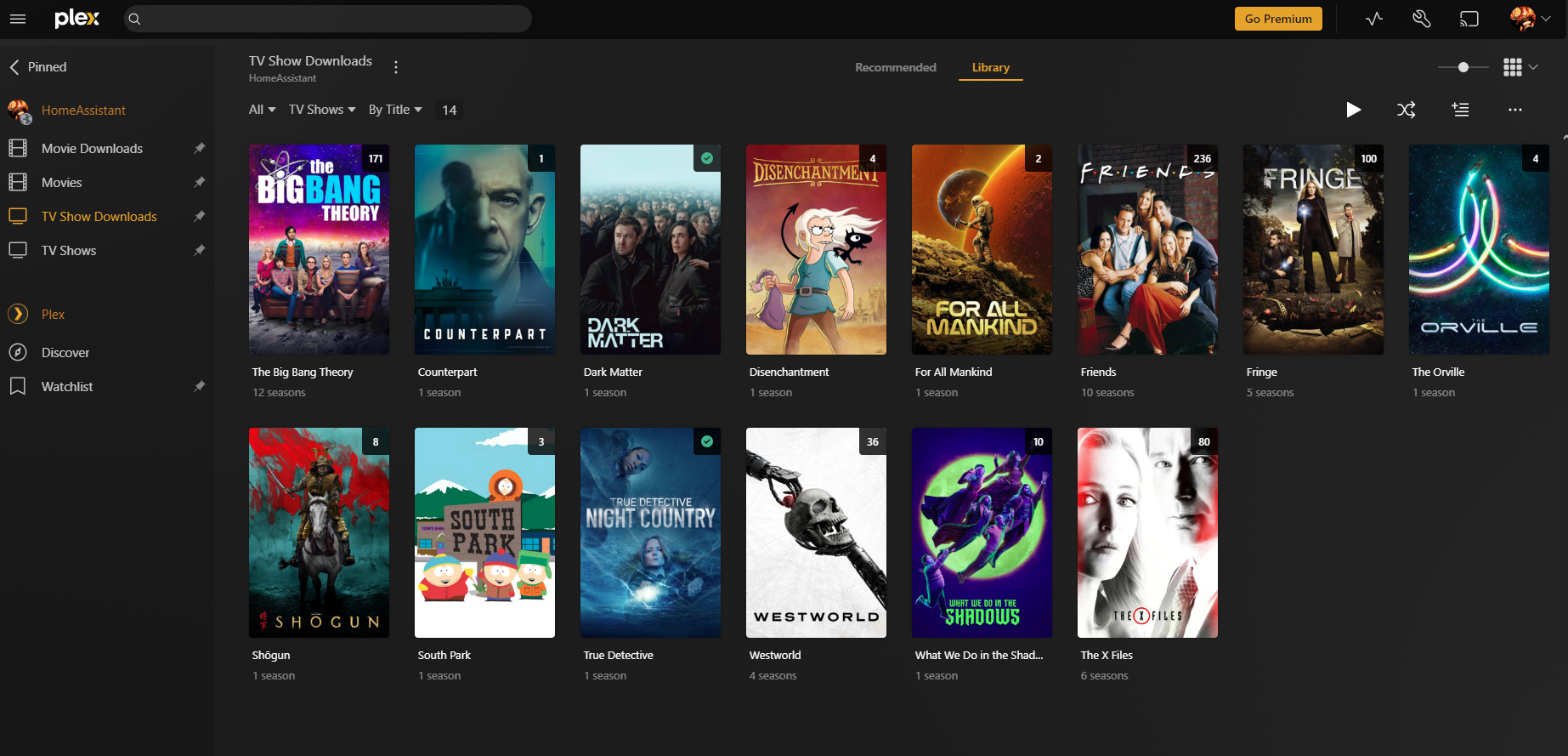Click Big Bang Theory 171 count badge
1568x756 pixels.
(376, 158)
